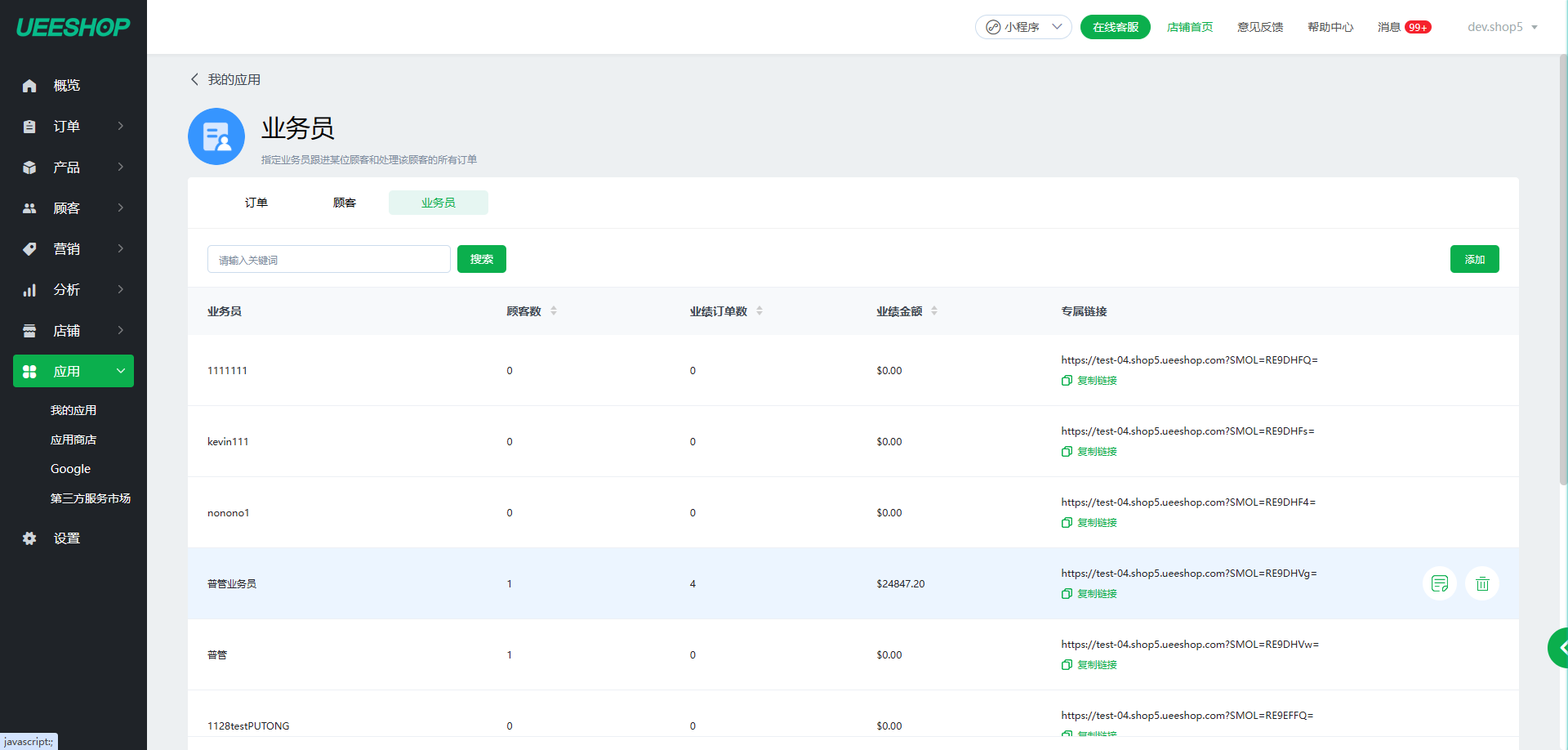Image resolution: width=1568 pixels, height=750 pixels.
Task: Click the 业务员 app logo icon
Action: tap(216, 136)
